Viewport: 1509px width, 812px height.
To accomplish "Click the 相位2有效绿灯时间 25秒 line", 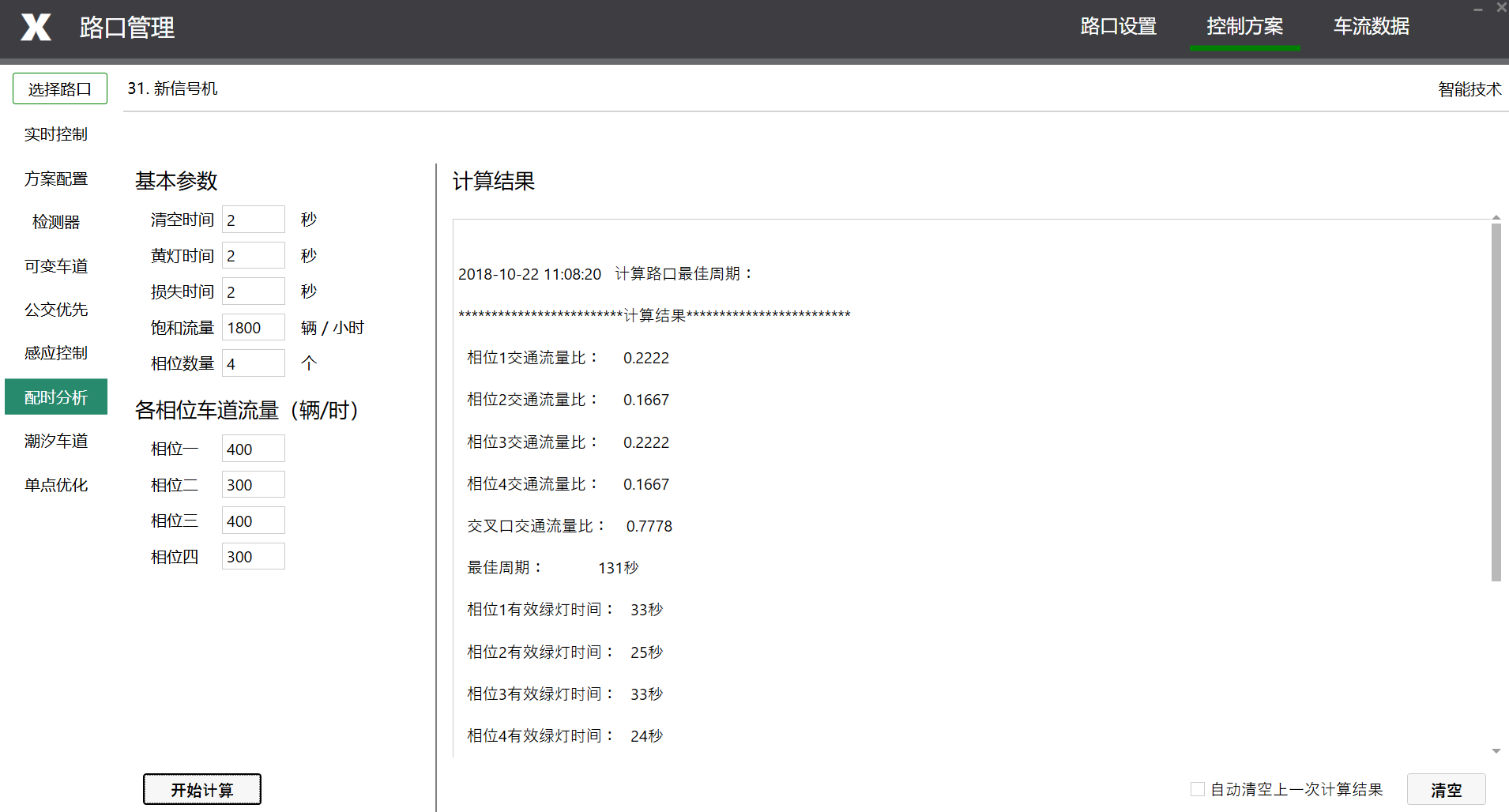I will (x=565, y=652).
